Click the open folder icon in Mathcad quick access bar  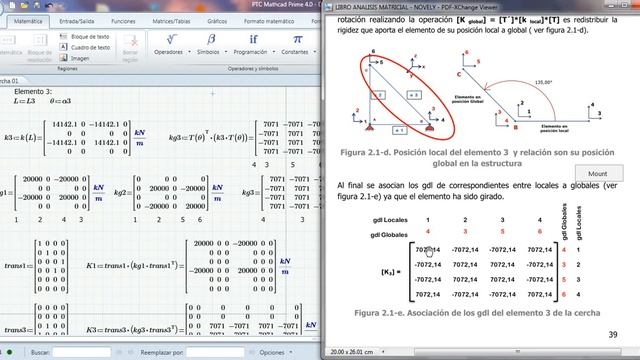(24, 5)
